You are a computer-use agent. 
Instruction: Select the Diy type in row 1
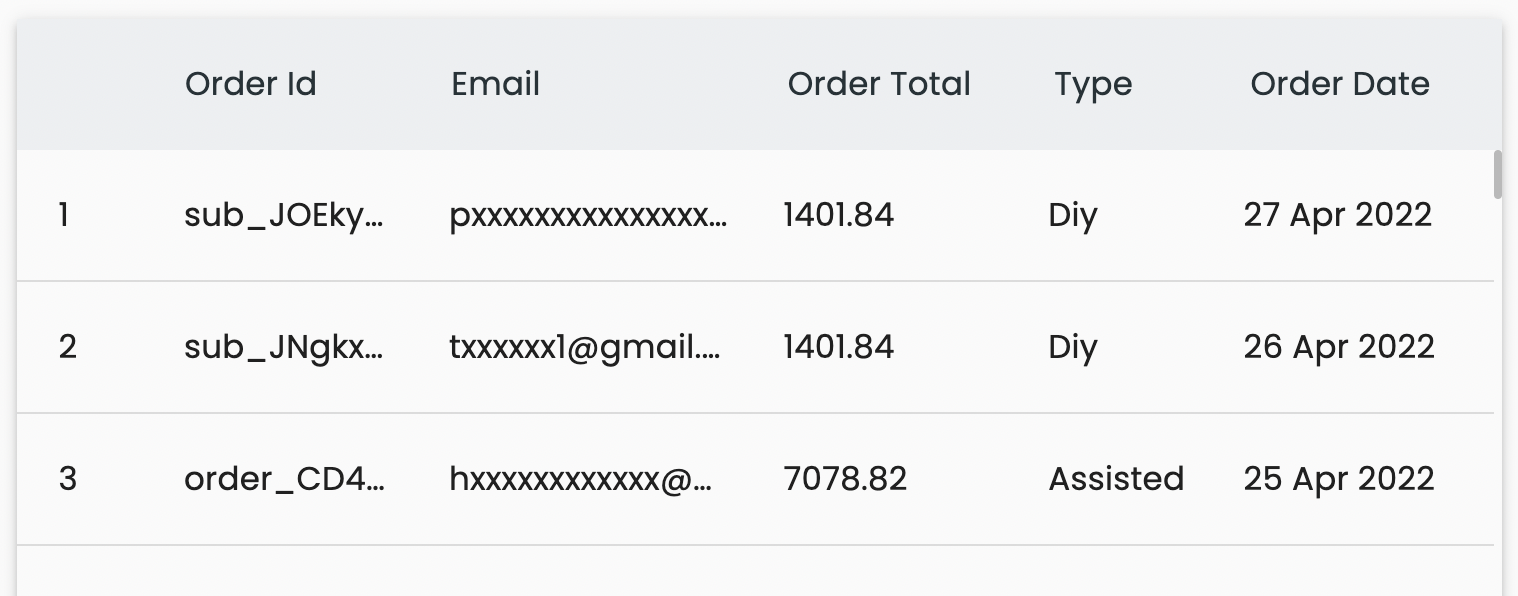[x=1073, y=216]
